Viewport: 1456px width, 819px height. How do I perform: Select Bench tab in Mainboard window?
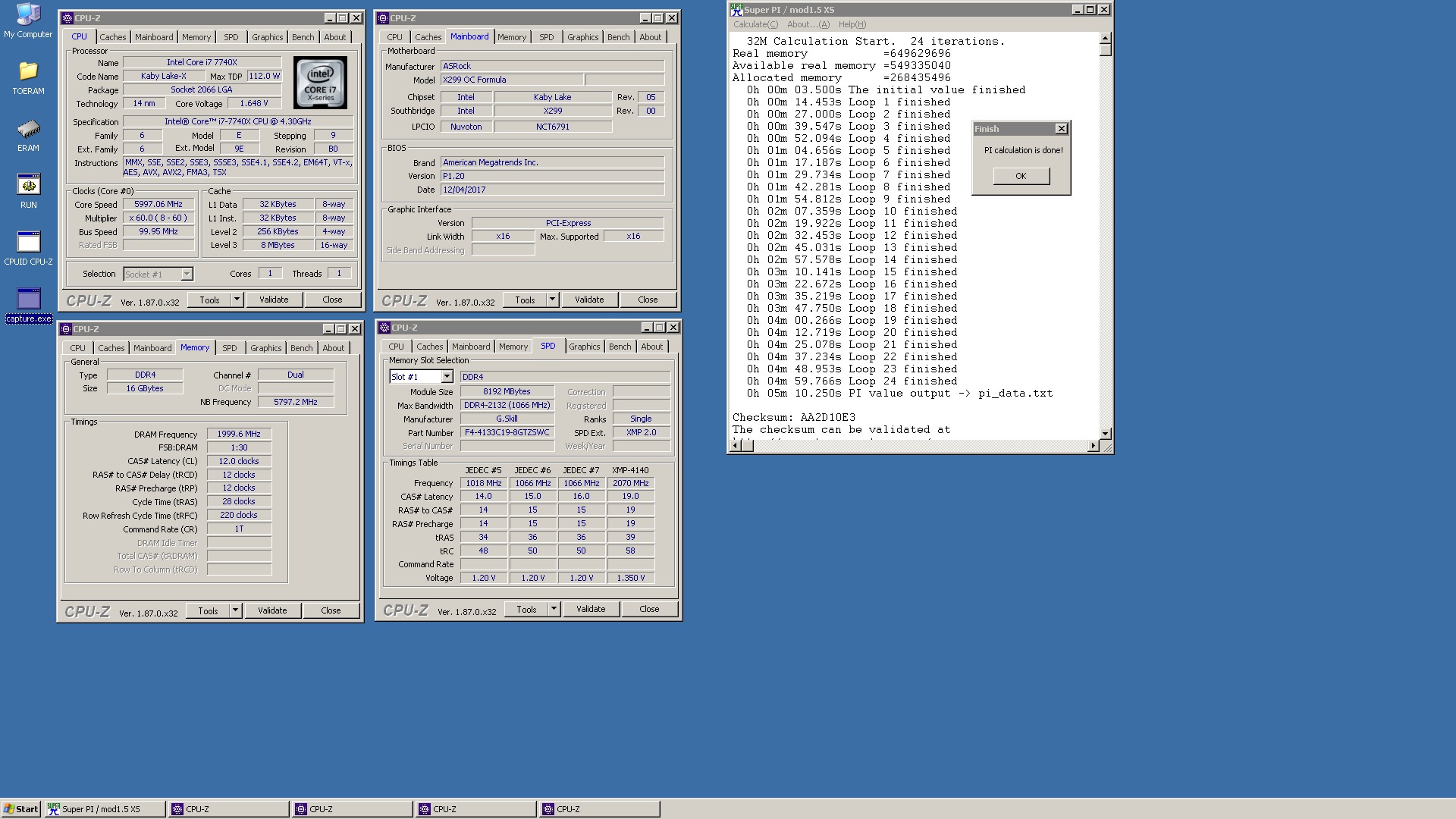pos(619,37)
